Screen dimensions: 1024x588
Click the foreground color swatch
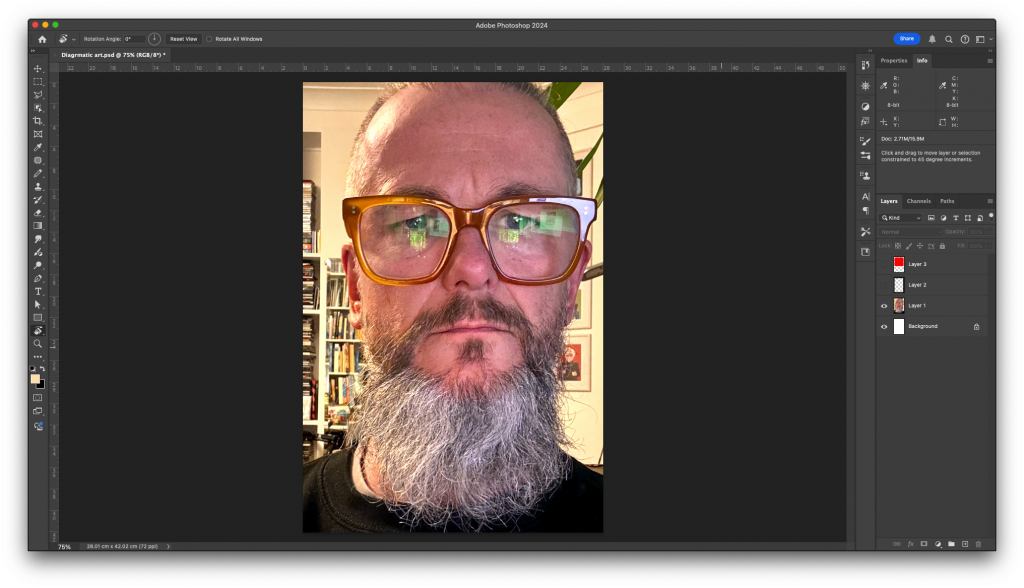35,379
